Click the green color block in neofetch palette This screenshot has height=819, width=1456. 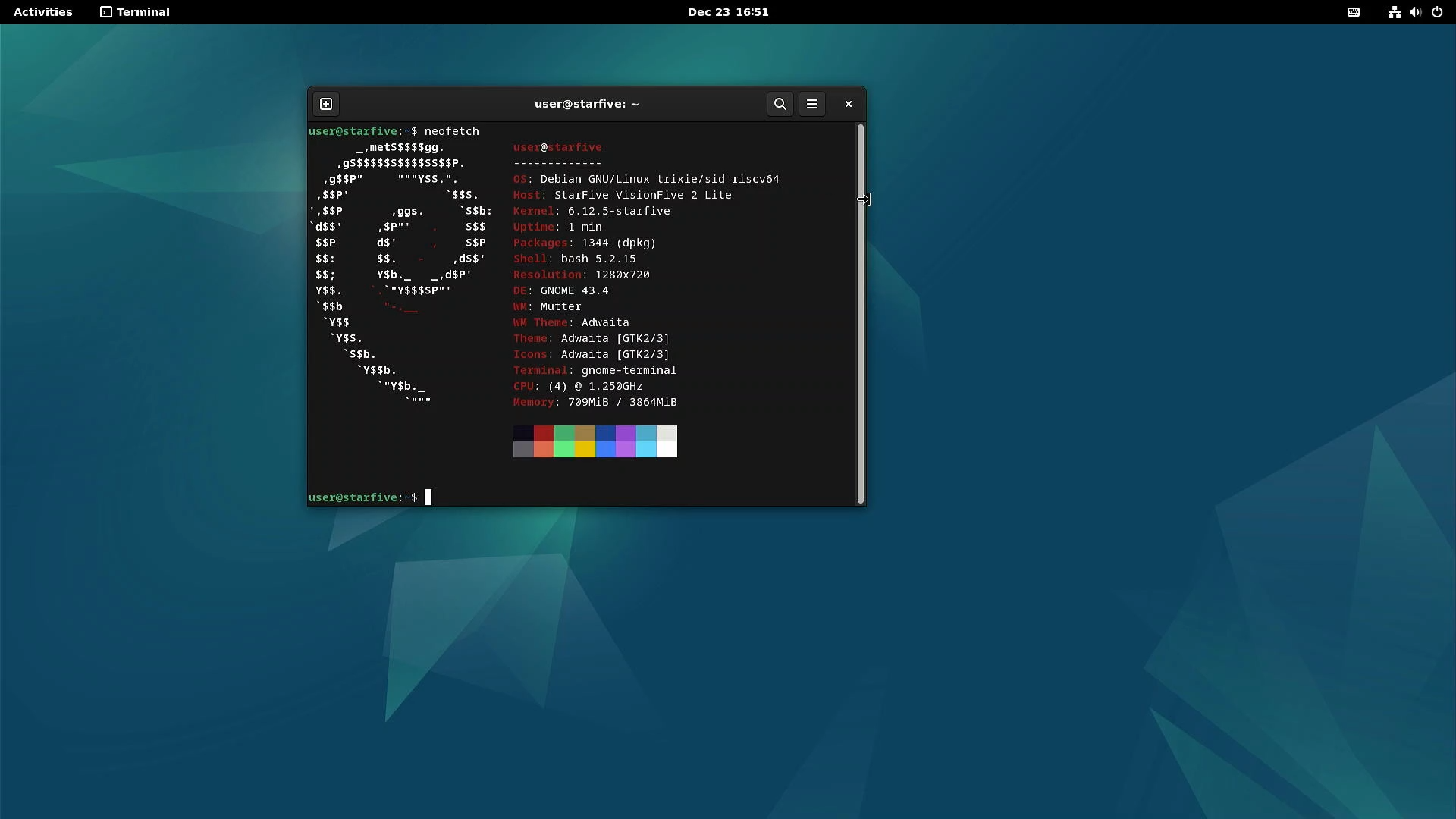tap(564, 433)
